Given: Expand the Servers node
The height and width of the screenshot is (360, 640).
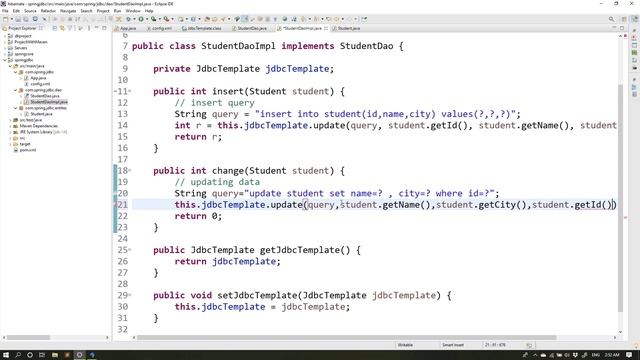Looking at the screenshot, I should click(x=5, y=48).
